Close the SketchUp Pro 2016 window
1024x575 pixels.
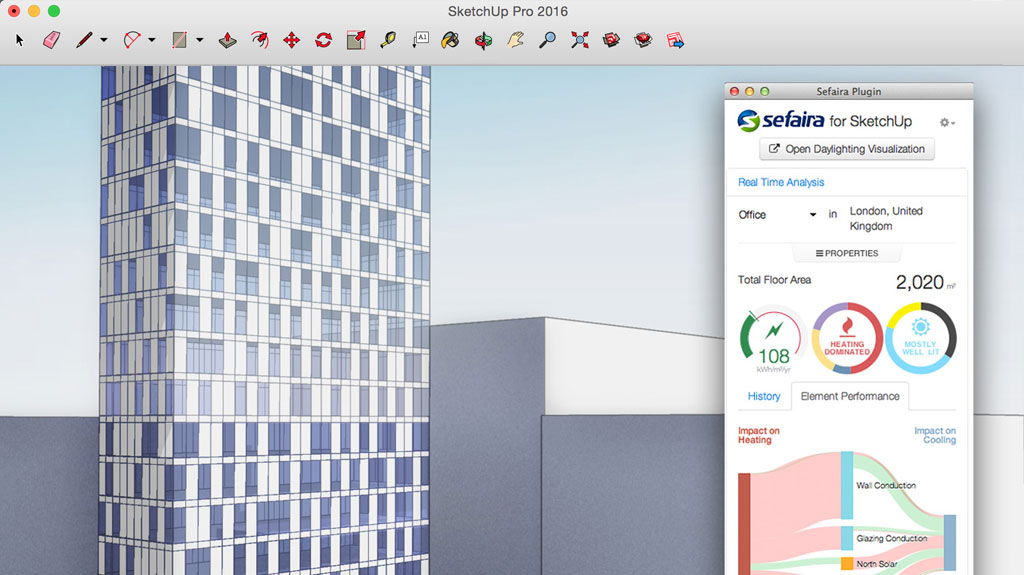coord(14,11)
